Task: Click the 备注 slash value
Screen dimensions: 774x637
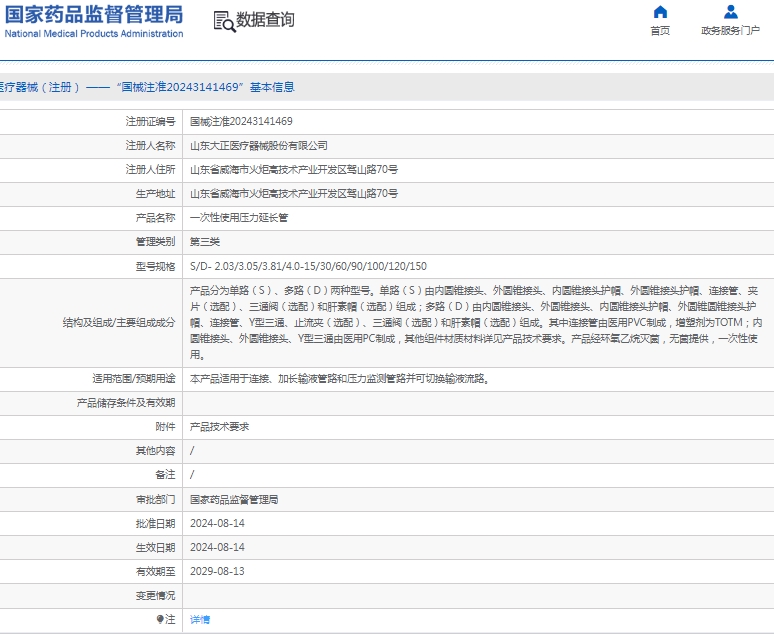Action: (192, 475)
